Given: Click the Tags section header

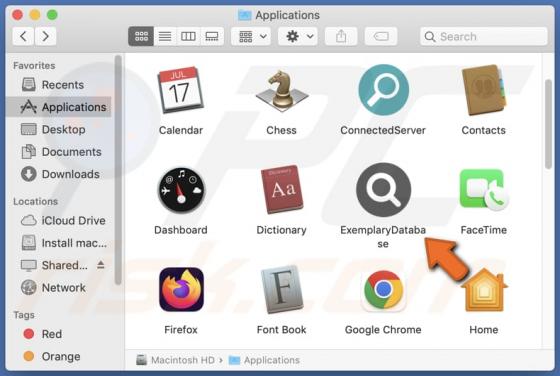Looking at the screenshot, I should click(x=24, y=315).
